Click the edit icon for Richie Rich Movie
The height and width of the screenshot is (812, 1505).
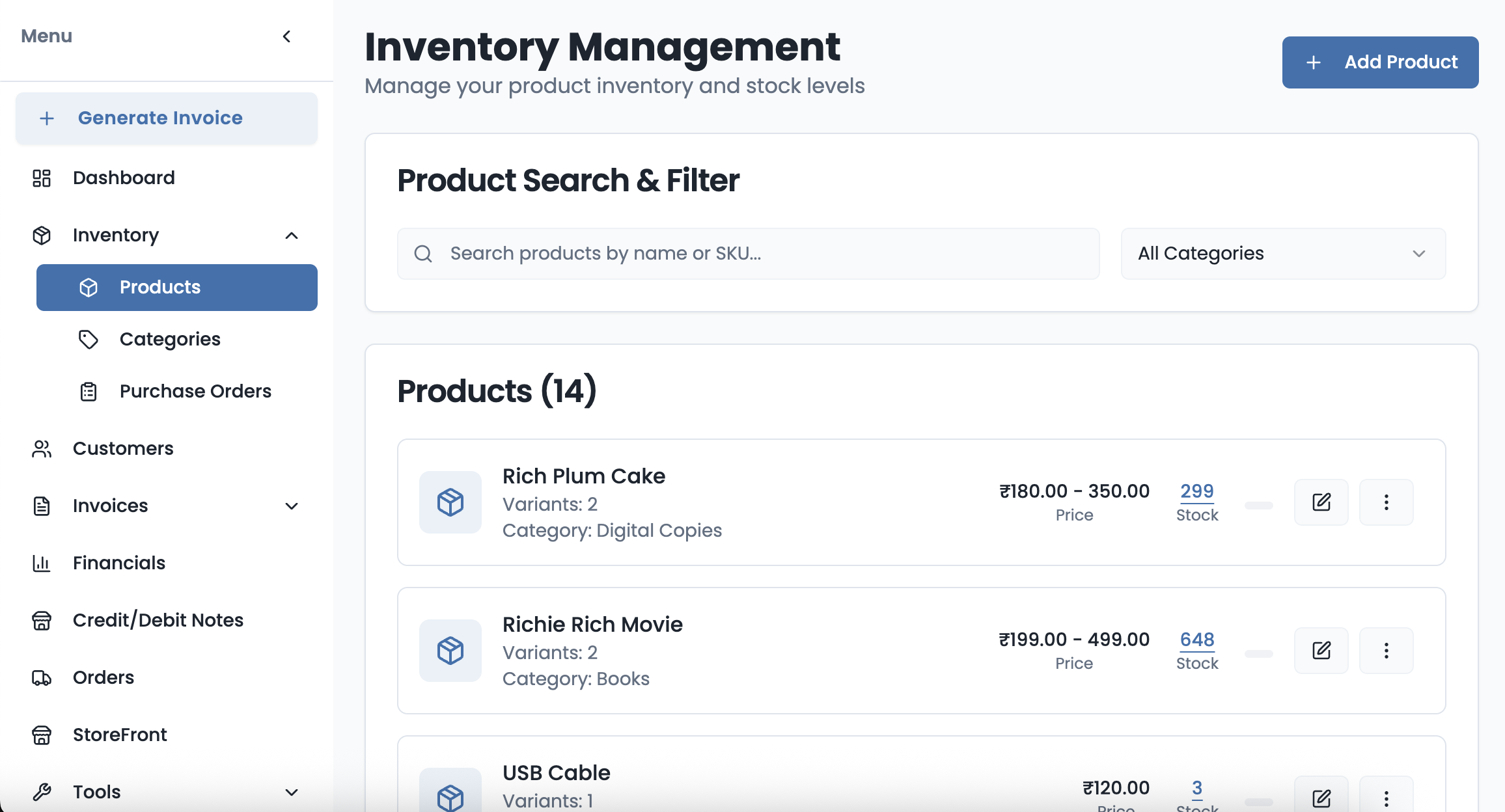pyautogui.click(x=1321, y=651)
